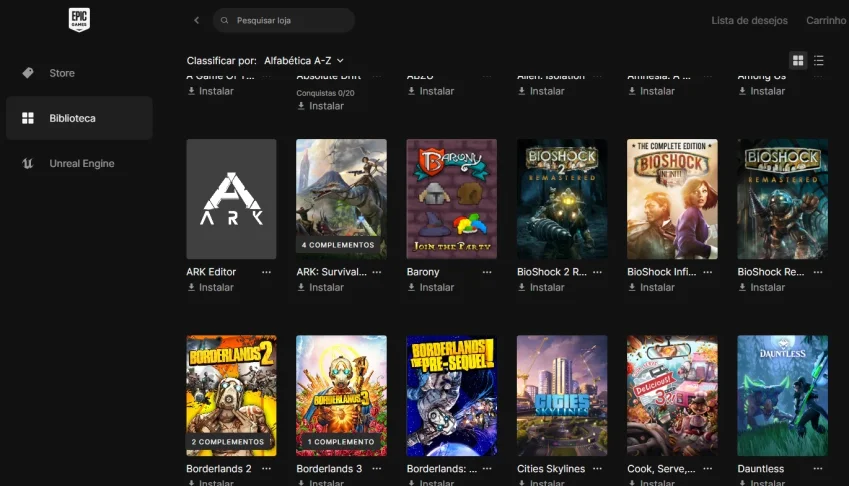This screenshot has width=849, height=486.
Task: Open options menu for Dauntless
Action: [x=818, y=469]
